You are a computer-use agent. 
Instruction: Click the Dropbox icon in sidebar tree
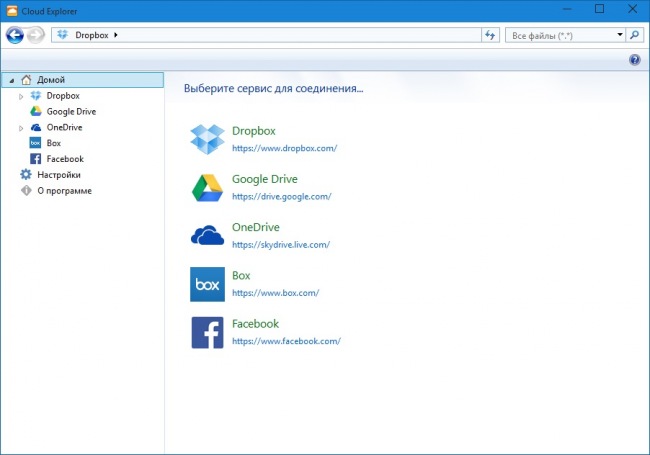pos(36,96)
